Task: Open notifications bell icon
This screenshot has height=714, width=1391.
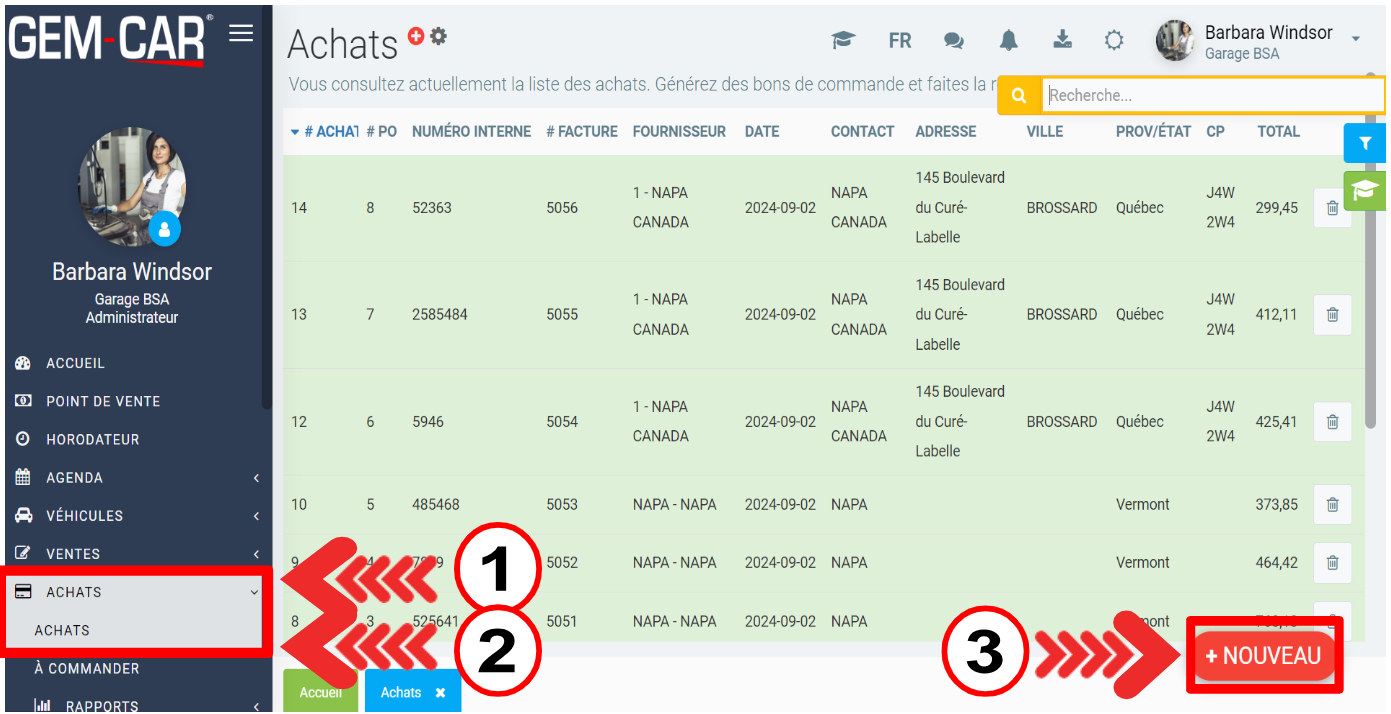Action: tap(1009, 40)
